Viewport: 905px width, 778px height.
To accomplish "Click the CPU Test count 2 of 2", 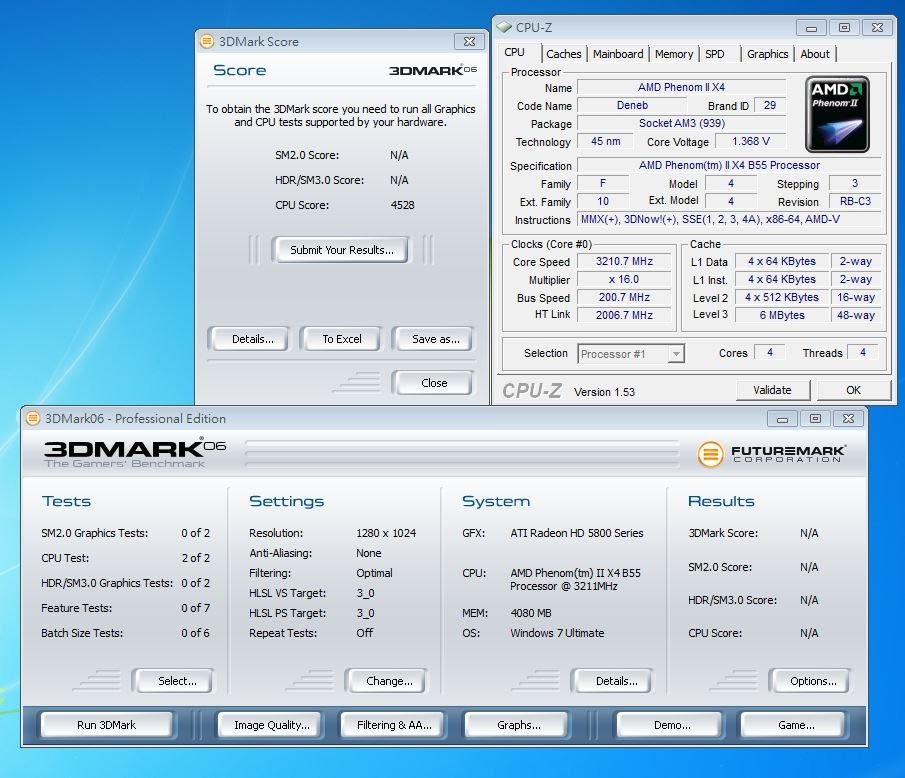I will pyautogui.click(x=196, y=558).
